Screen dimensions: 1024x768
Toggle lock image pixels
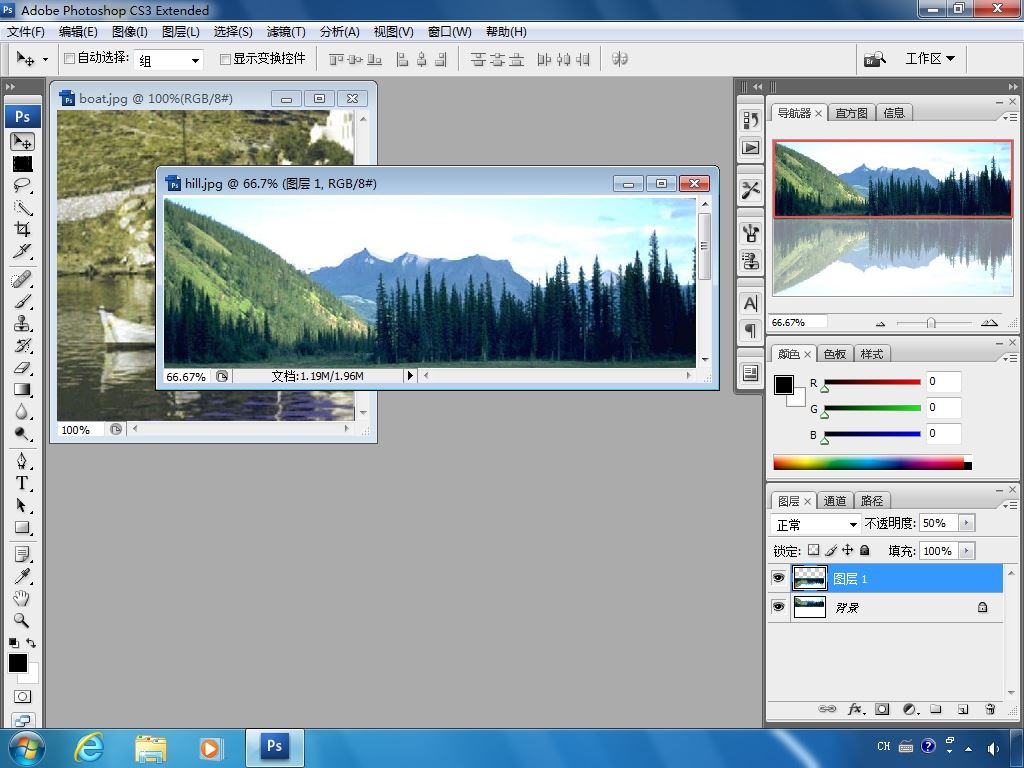coord(831,551)
